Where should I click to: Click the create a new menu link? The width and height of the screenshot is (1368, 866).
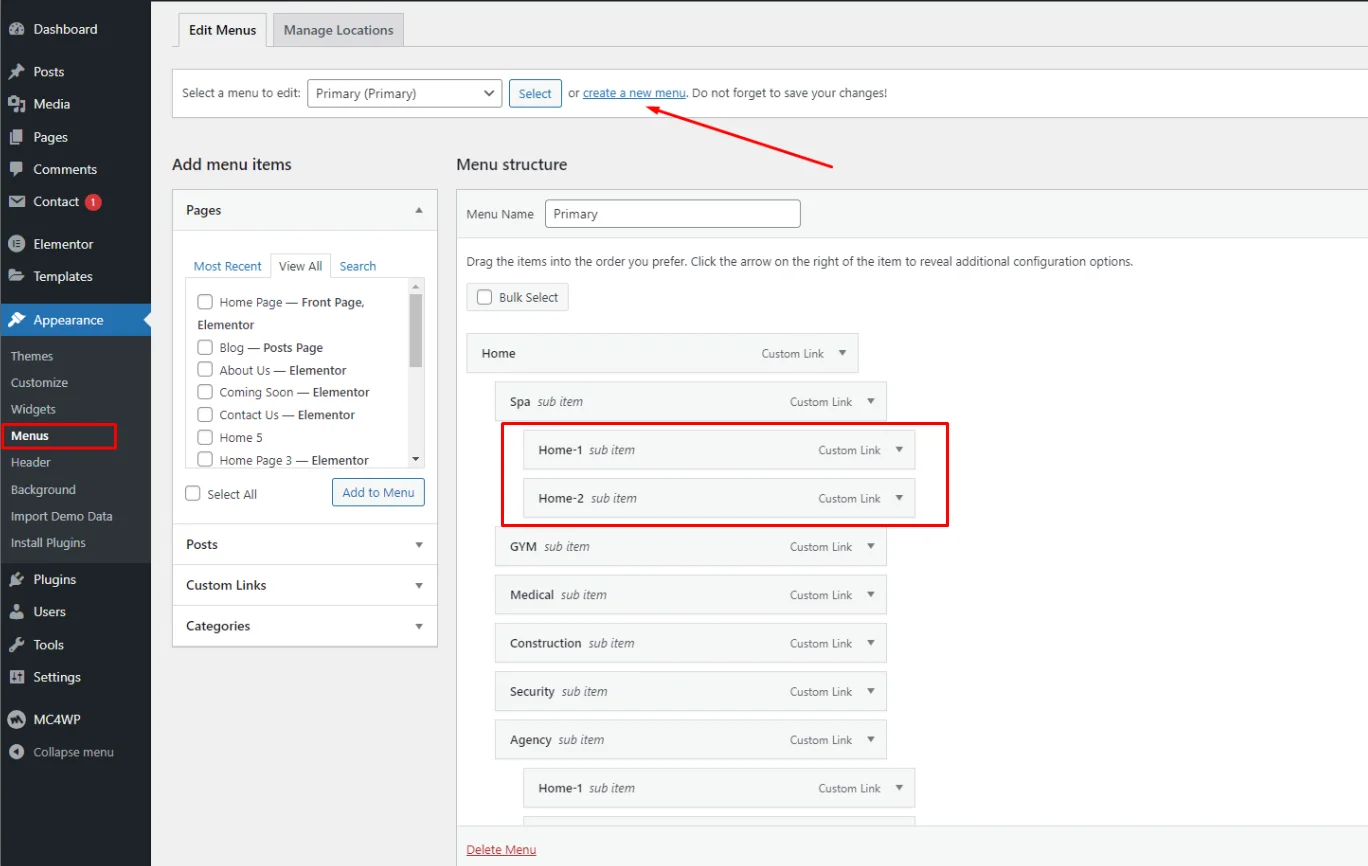click(x=634, y=93)
